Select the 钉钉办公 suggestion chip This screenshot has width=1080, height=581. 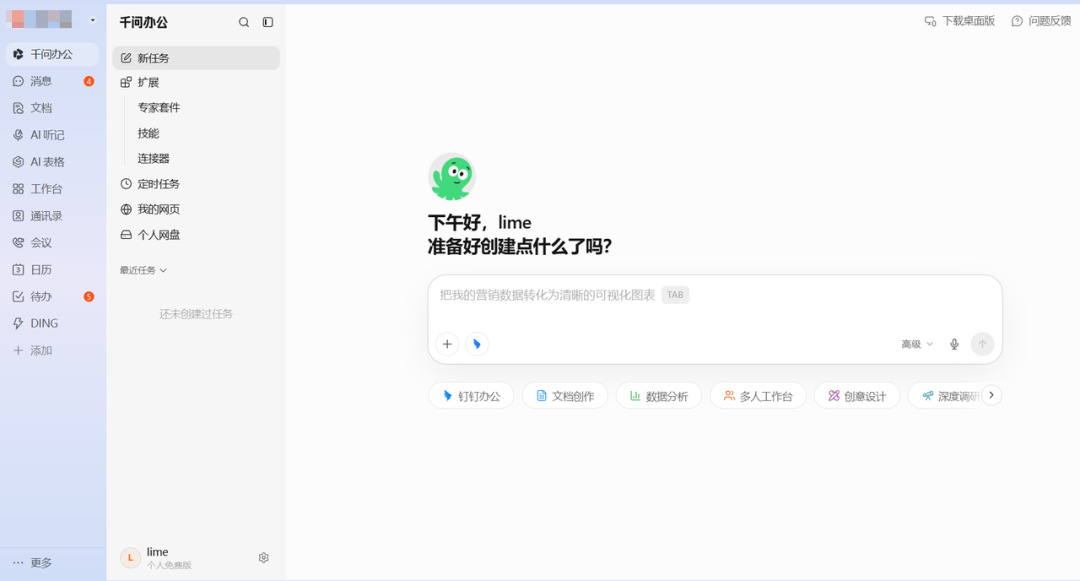coord(471,396)
